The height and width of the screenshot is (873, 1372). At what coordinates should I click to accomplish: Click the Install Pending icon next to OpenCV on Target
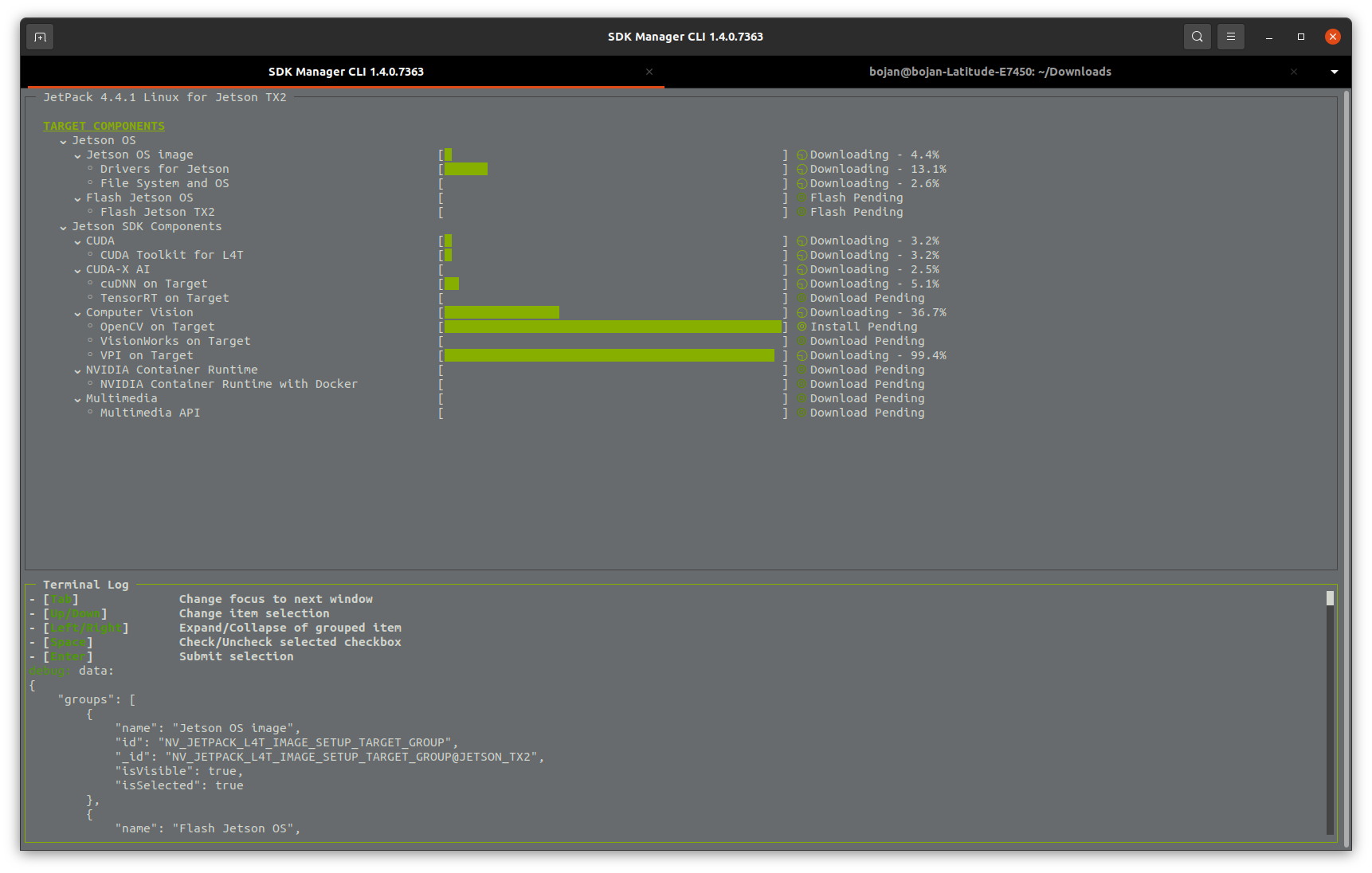tap(802, 327)
